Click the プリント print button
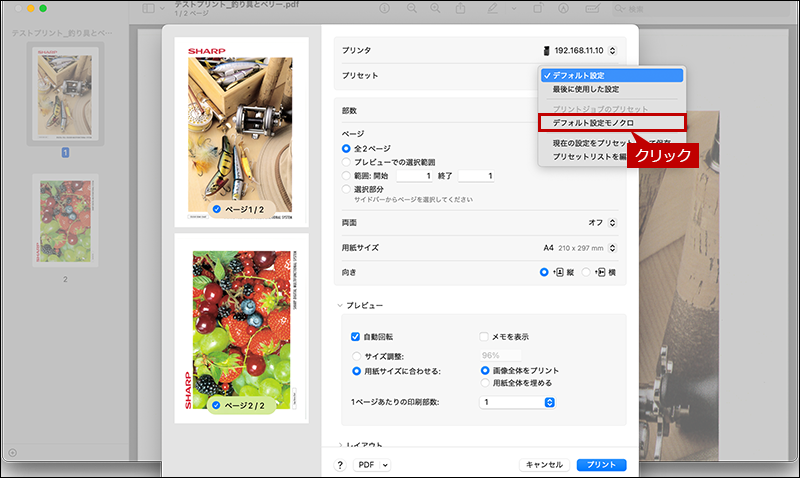 tap(601, 465)
